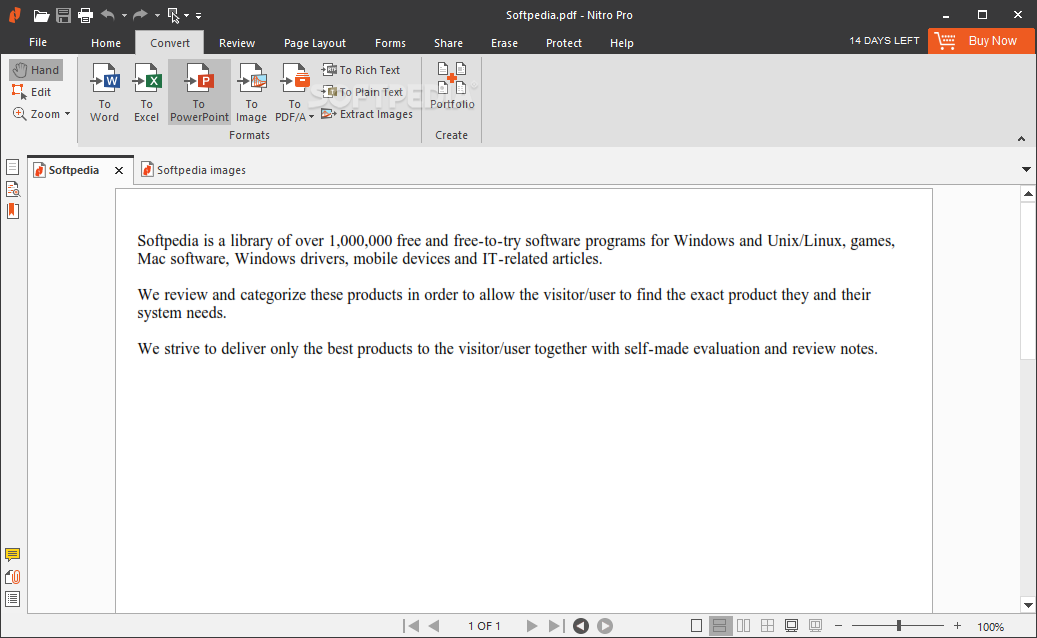Open the Share ribbon tab

(x=448, y=43)
